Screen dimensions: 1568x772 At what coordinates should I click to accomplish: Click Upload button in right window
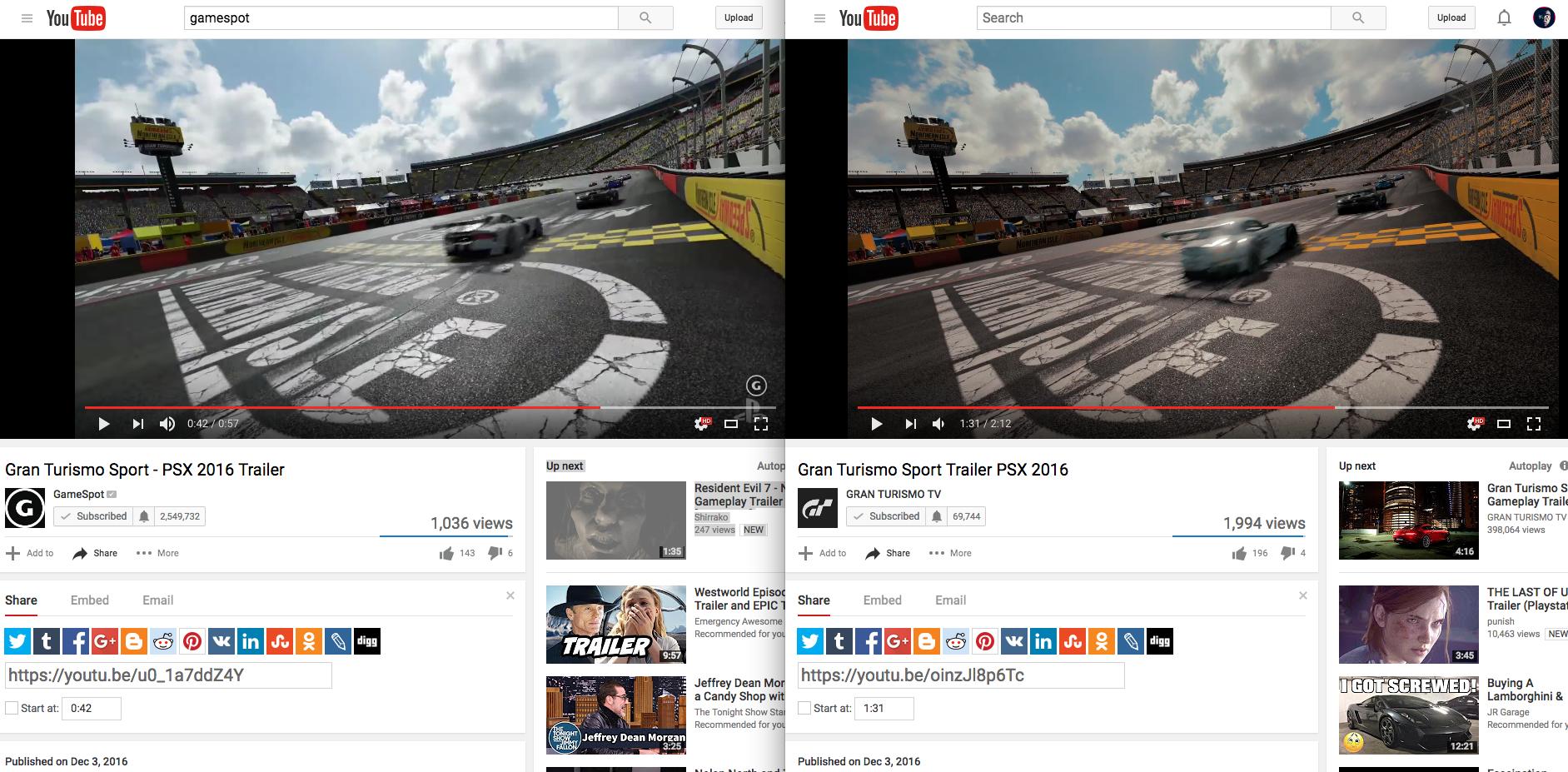(1451, 17)
